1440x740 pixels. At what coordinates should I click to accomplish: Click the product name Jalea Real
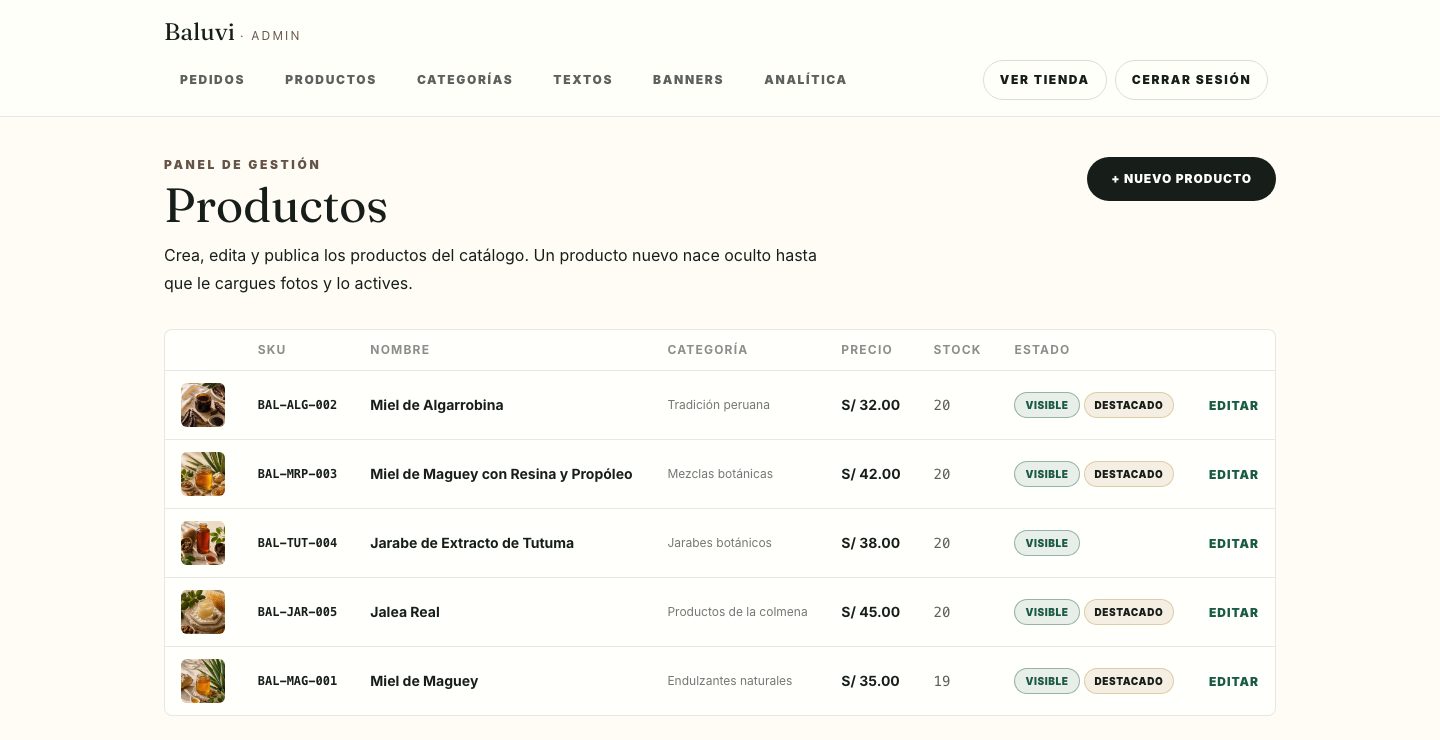(x=405, y=612)
